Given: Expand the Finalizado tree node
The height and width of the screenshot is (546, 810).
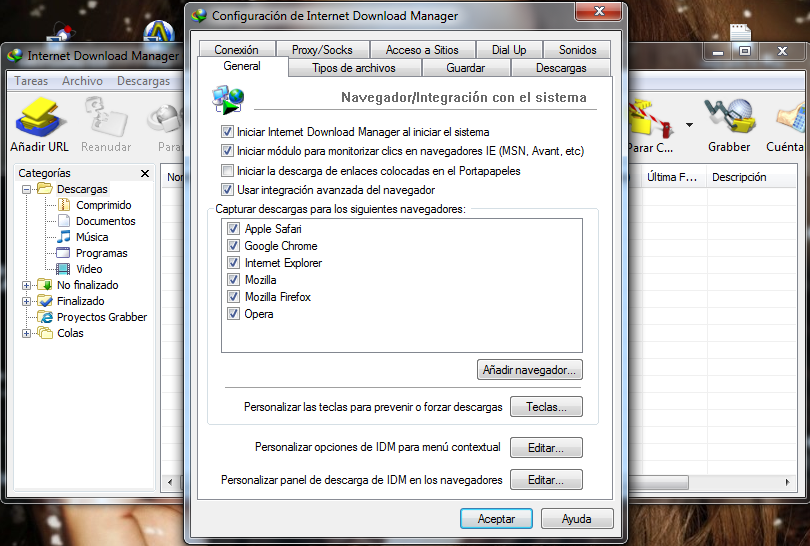Looking at the screenshot, I should point(26,301).
